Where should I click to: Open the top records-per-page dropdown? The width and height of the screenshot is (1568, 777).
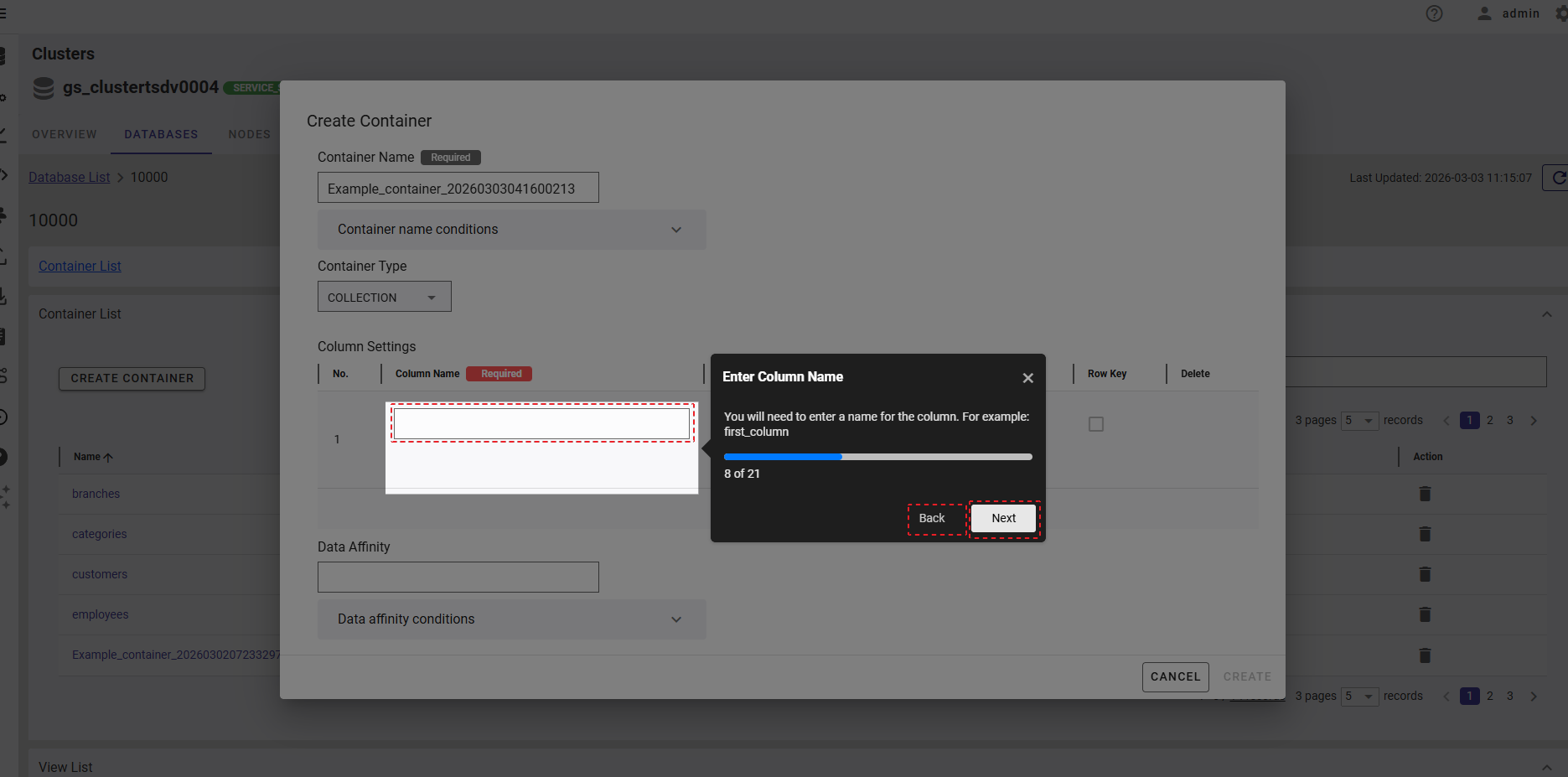[1358, 421]
